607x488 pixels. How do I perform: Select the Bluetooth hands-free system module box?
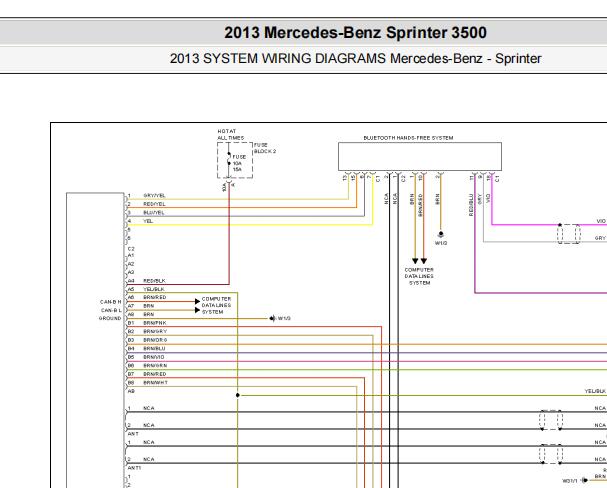[x=420, y=156]
